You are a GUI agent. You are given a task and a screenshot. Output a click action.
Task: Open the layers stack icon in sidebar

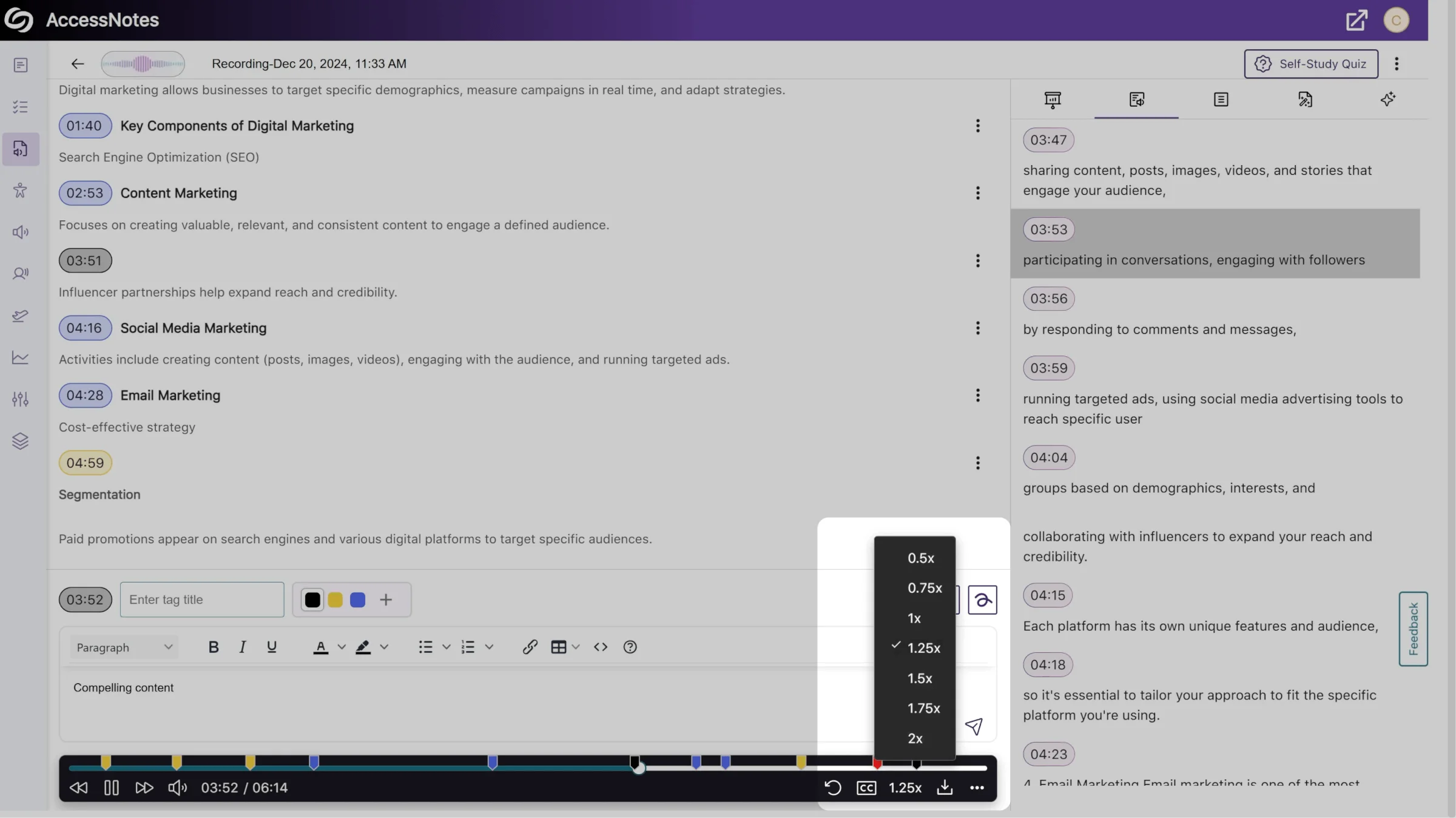21,441
